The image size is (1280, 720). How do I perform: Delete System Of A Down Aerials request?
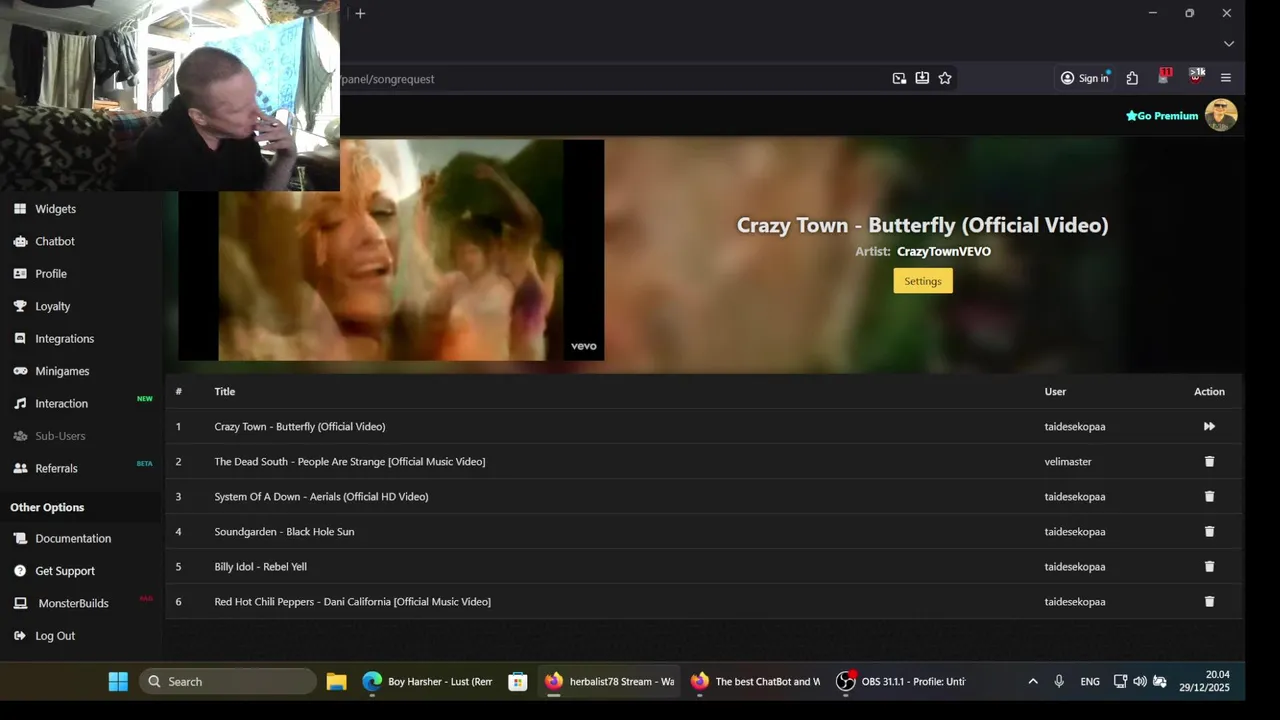pos(1209,496)
